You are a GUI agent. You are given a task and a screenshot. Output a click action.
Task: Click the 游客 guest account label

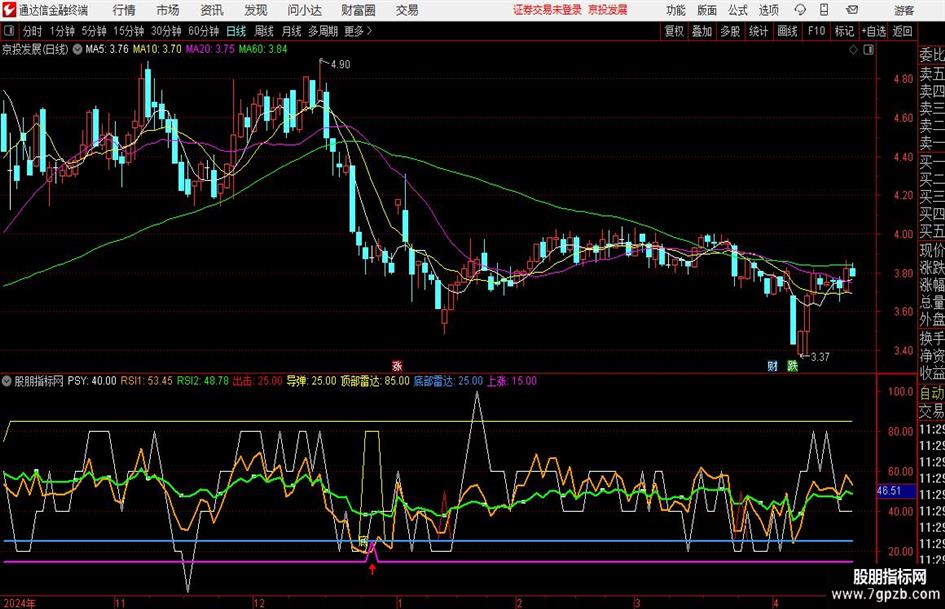click(x=904, y=10)
